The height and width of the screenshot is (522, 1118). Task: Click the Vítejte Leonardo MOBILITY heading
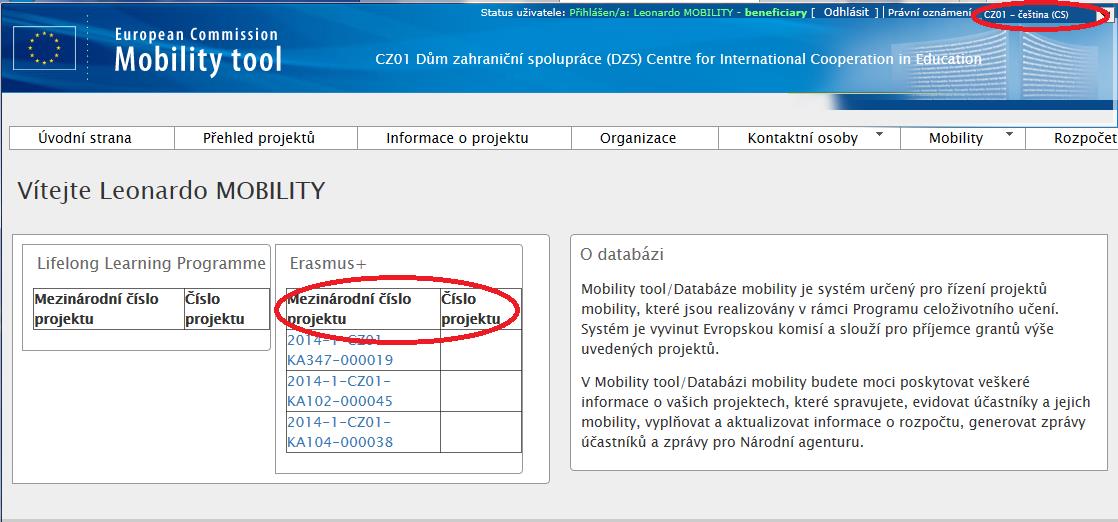(171, 190)
